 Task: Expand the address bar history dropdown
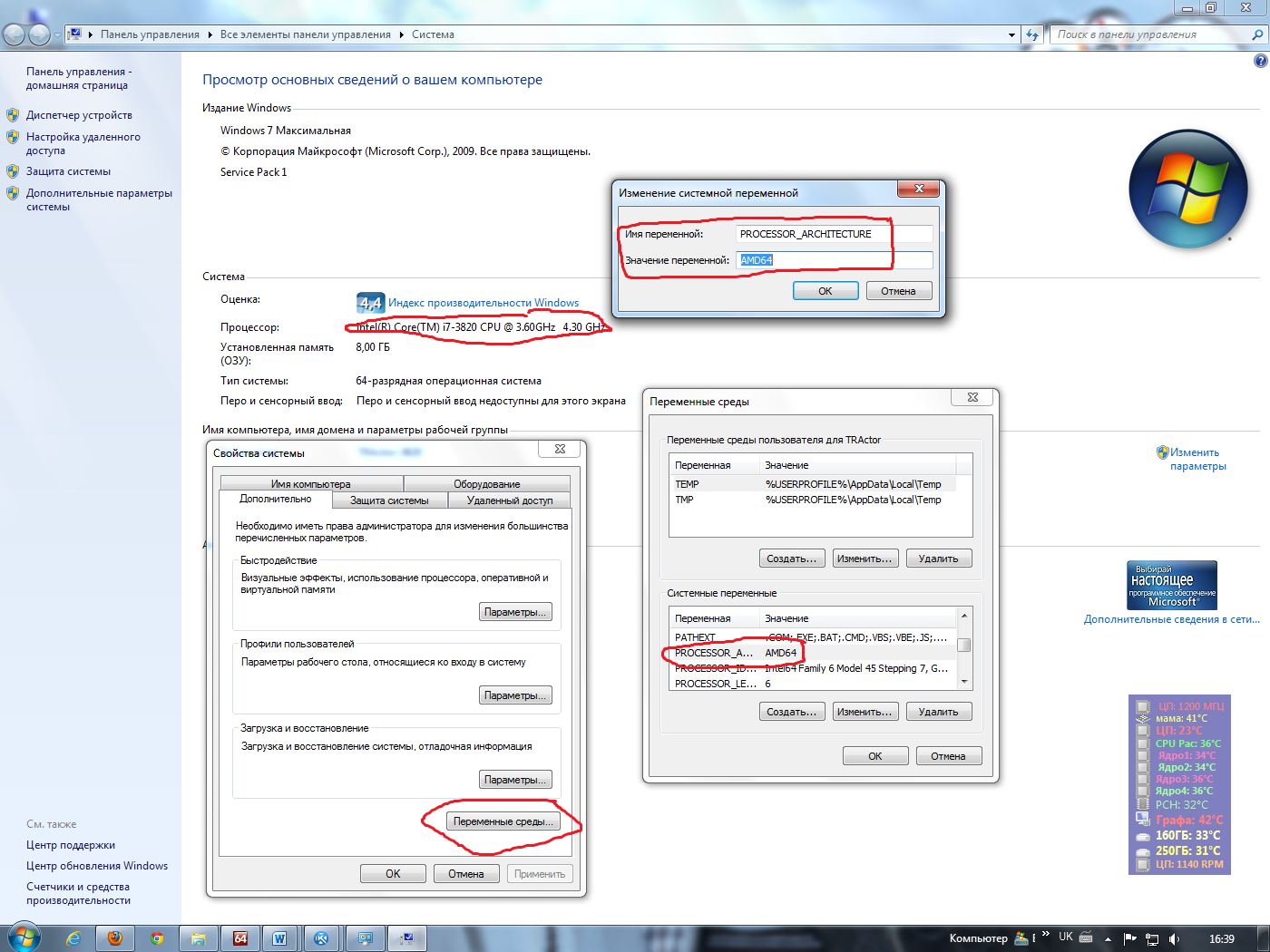pyautogui.click(x=1011, y=34)
